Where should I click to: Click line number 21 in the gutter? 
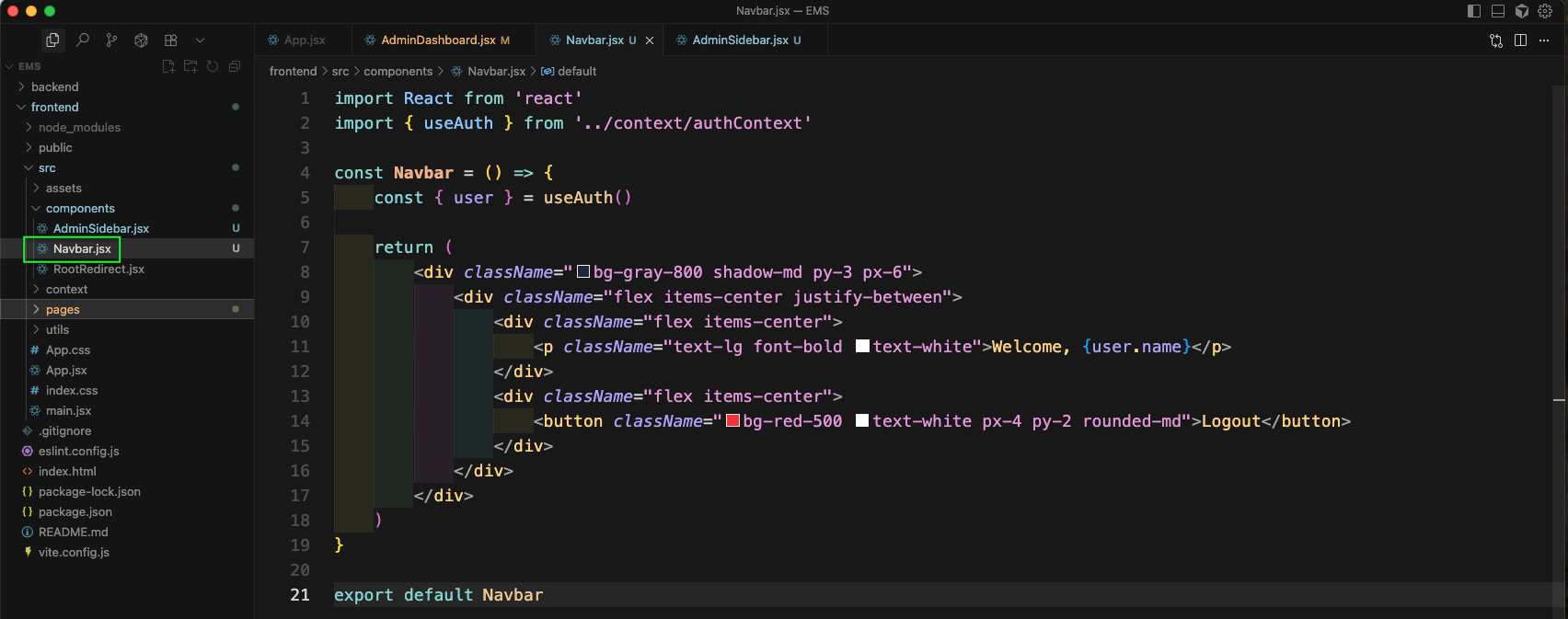coord(300,595)
